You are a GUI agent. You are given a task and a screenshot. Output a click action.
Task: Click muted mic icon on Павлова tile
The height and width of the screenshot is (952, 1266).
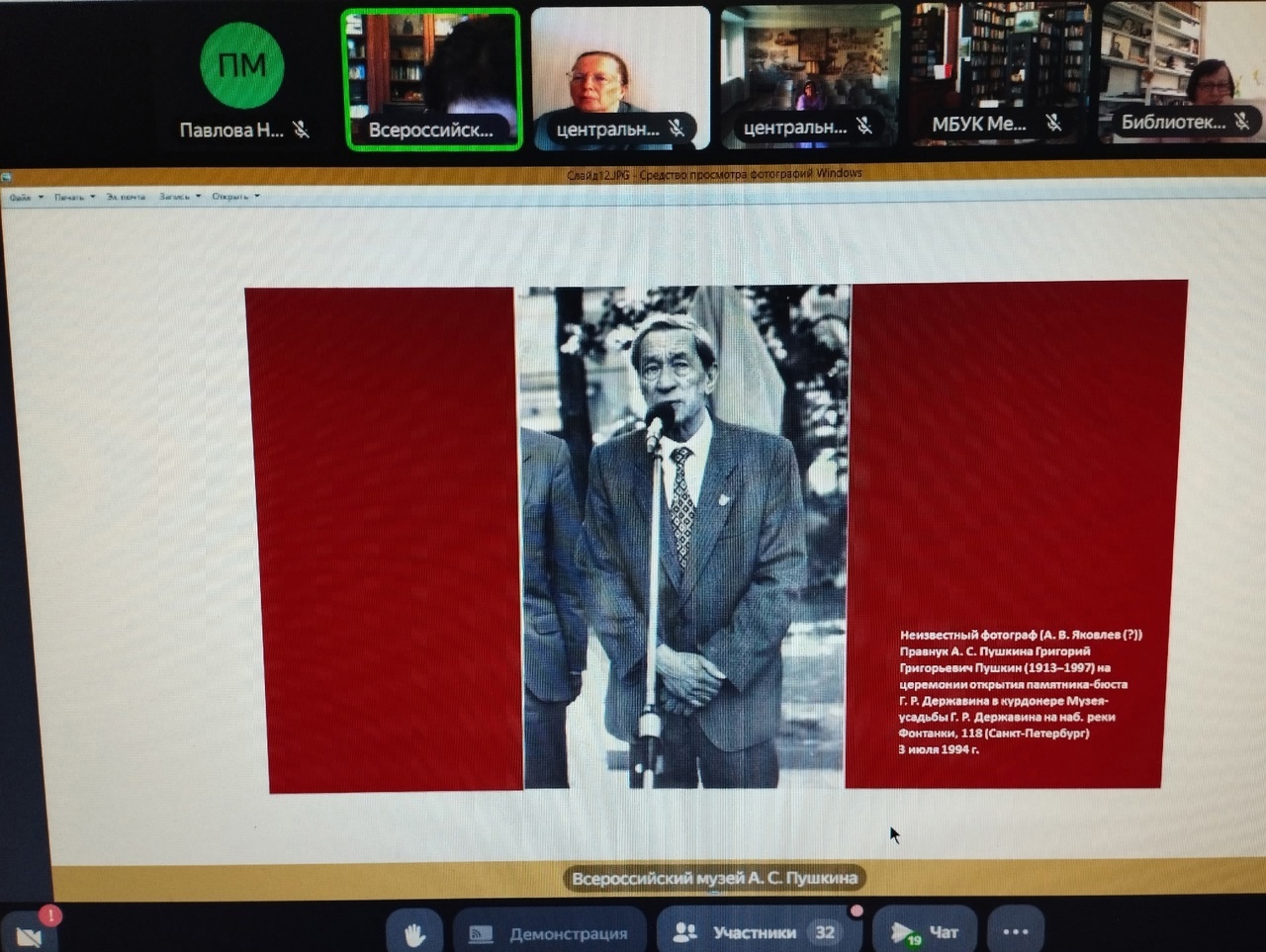click(301, 130)
